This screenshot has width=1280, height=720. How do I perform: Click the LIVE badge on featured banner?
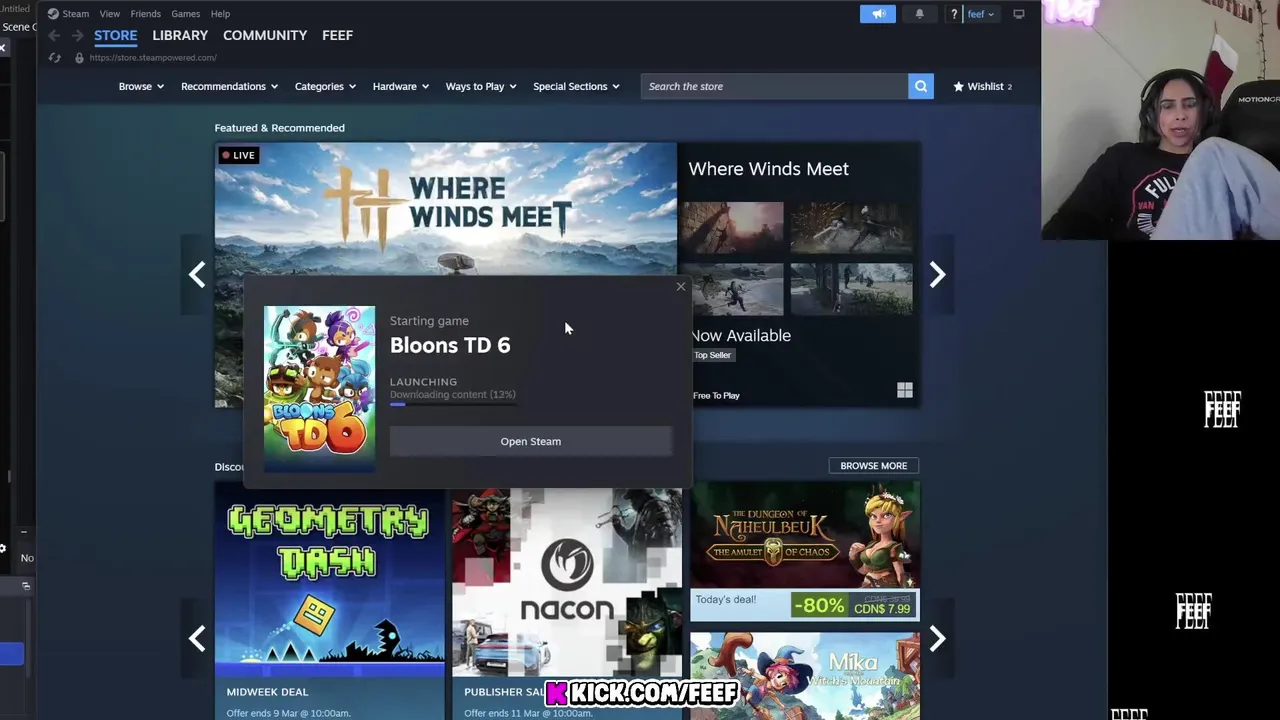(x=239, y=155)
